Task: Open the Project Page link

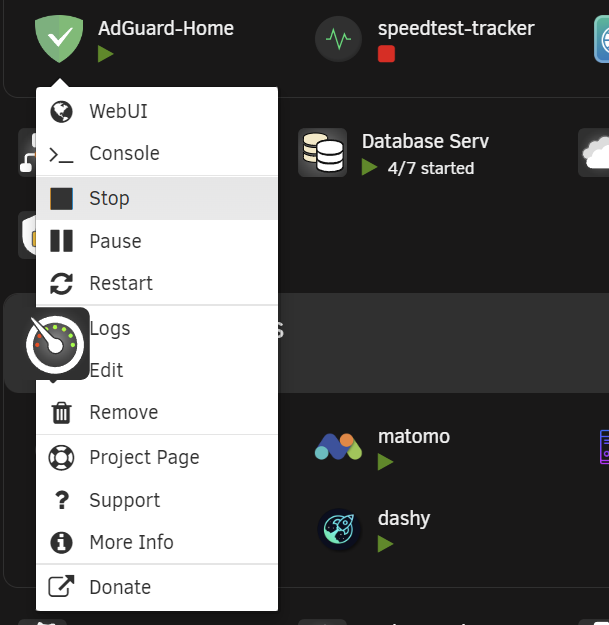Action: 157,457
